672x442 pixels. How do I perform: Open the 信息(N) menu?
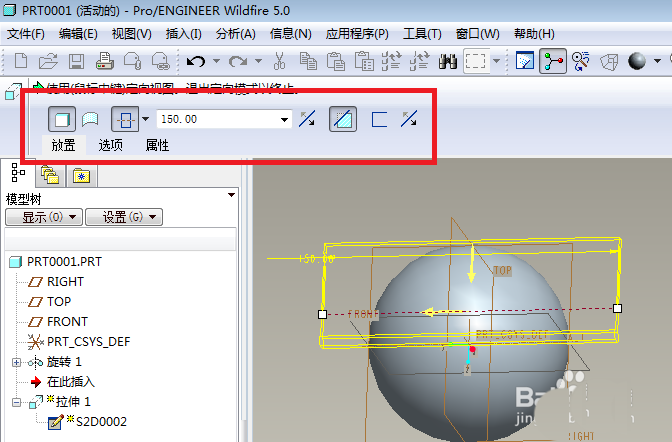pyautogui.click(x=291, y=33)
